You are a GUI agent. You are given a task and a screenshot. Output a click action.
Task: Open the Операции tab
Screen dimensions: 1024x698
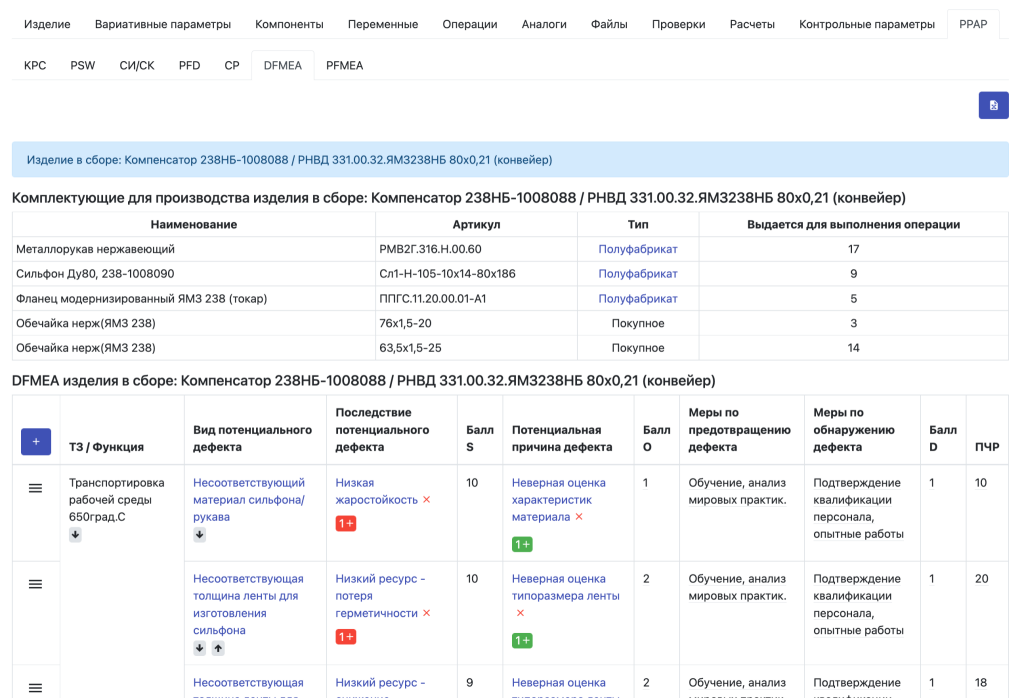point(470,24)
